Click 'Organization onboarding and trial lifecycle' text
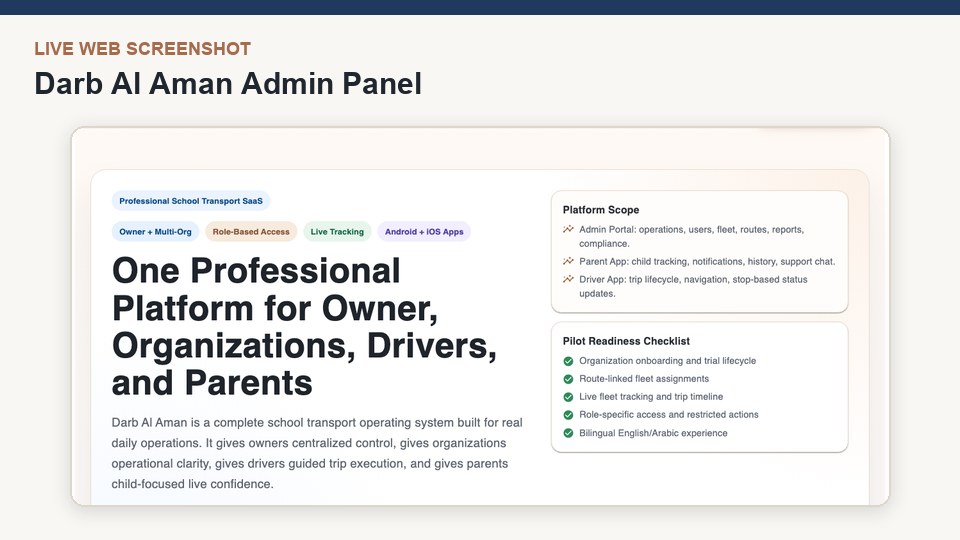Image resolution: width=960 pixels, height=540 pixels. [x=667, y=361]
